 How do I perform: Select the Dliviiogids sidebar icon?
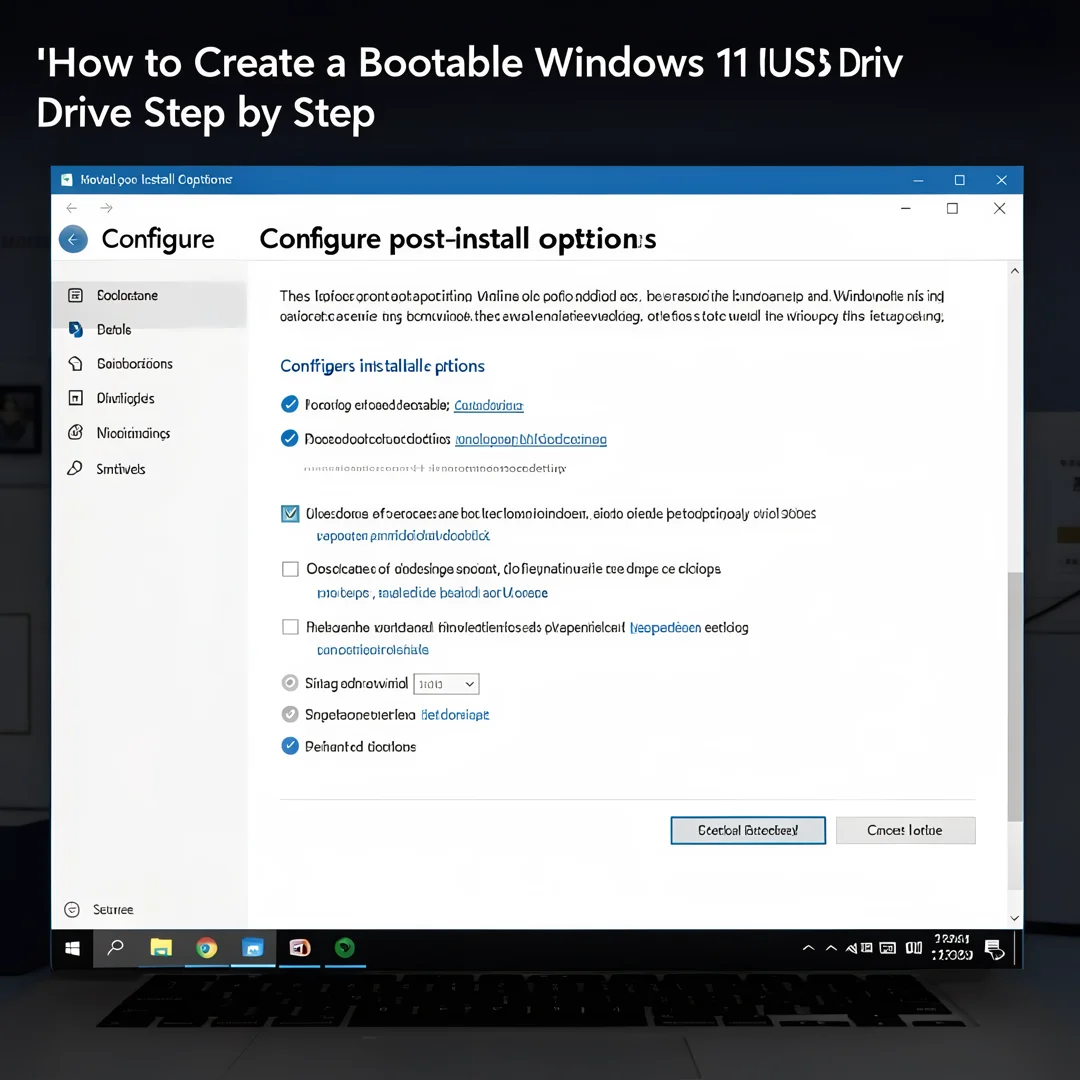pyautogui.click(x=76, y=398)
